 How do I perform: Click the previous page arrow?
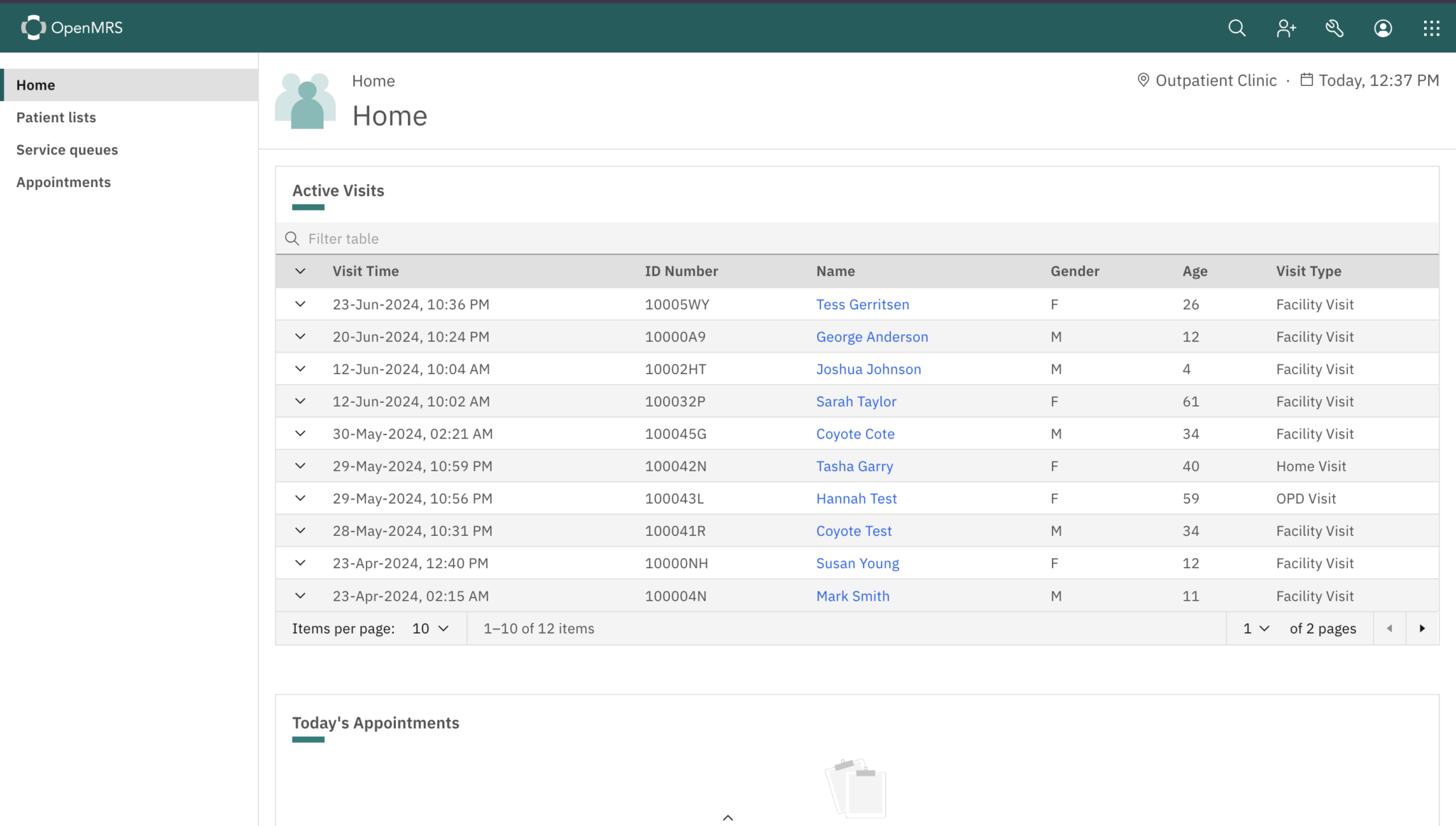(1389, 628)
